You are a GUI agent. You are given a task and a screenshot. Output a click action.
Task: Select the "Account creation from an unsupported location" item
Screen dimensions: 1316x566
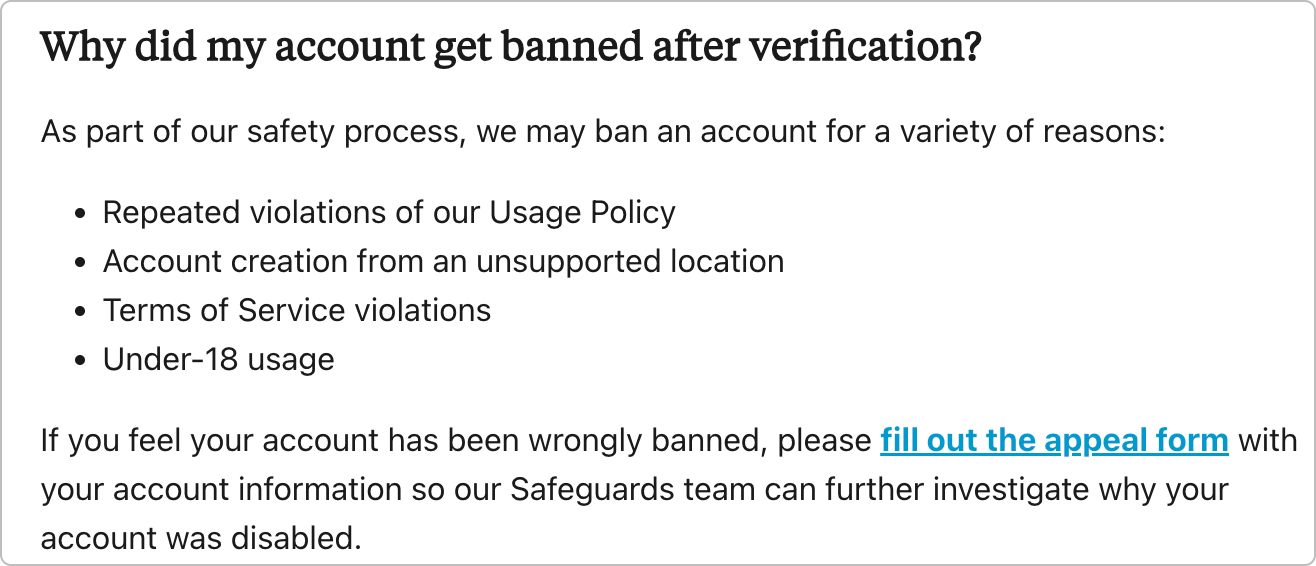point(443,261)
